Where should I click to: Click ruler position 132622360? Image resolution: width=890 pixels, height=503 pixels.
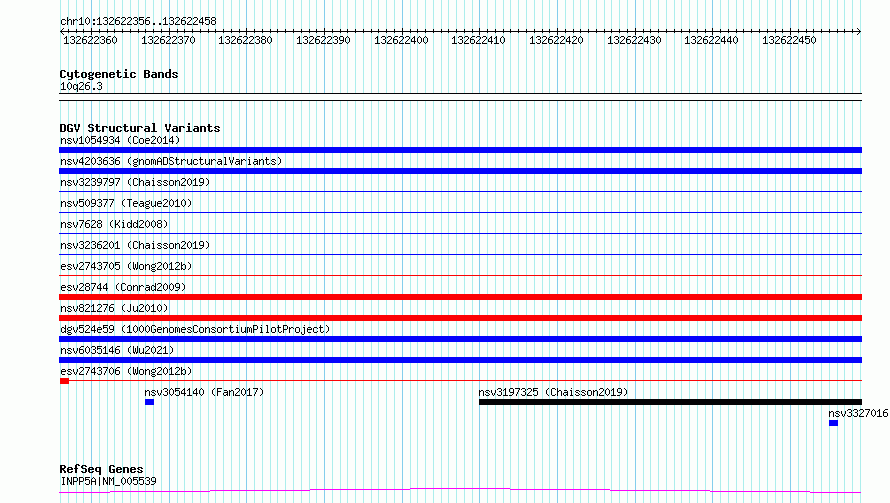click(x=90, y=40)
